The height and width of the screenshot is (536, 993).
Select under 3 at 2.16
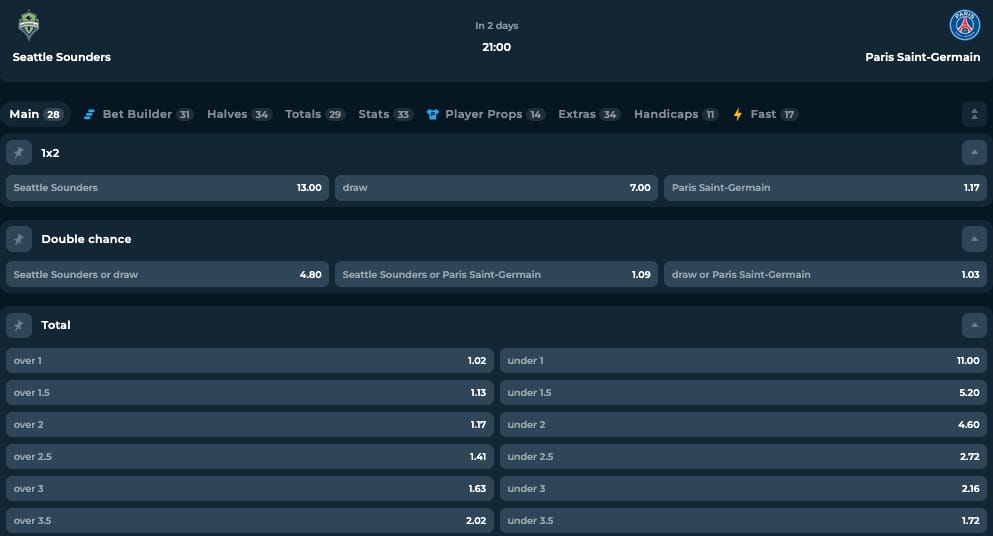click(743, 488)
